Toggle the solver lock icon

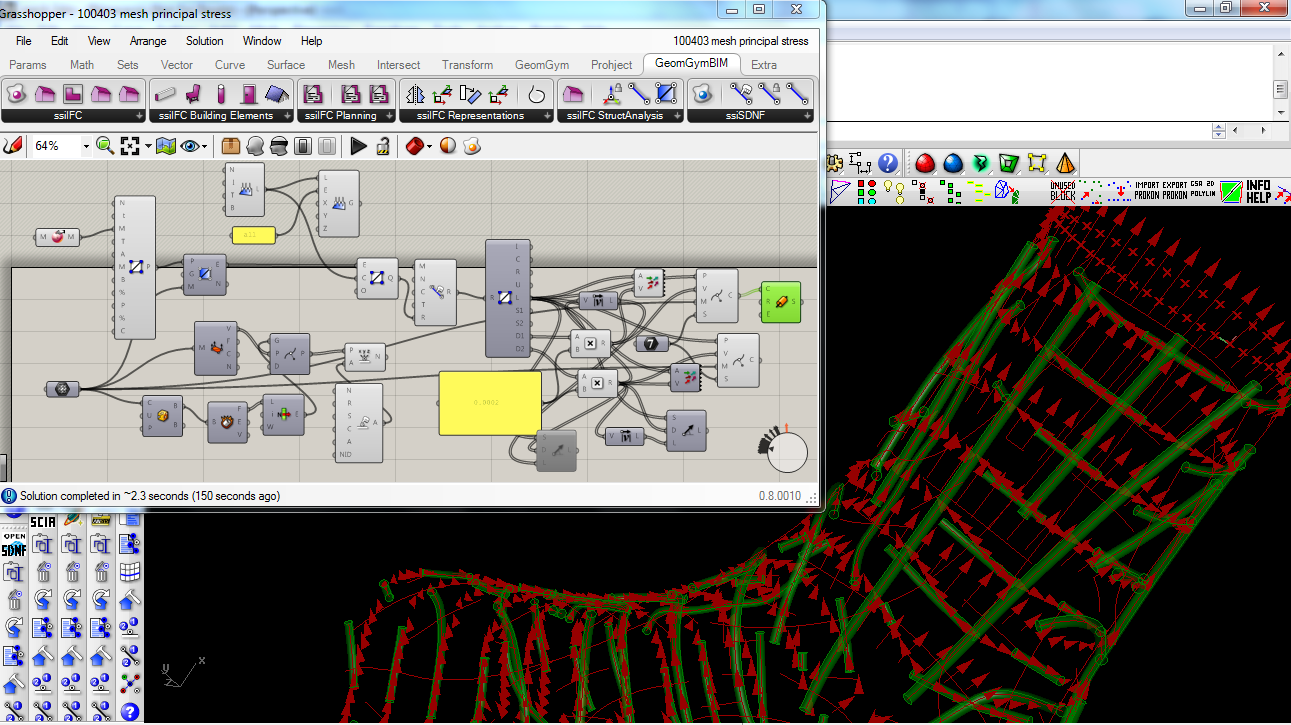[382, 146]
